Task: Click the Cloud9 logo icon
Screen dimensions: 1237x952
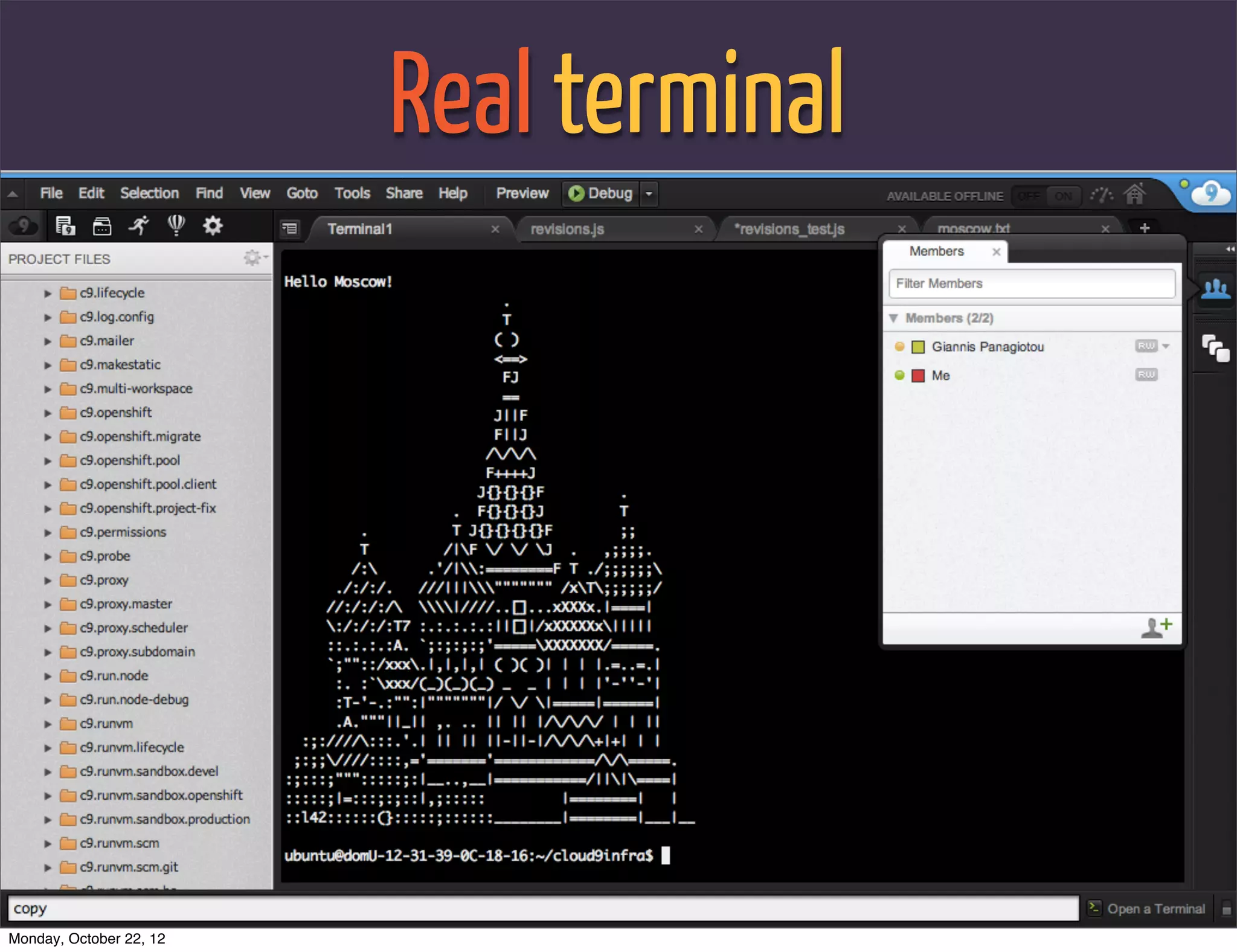Action: tap(1210, 193)
